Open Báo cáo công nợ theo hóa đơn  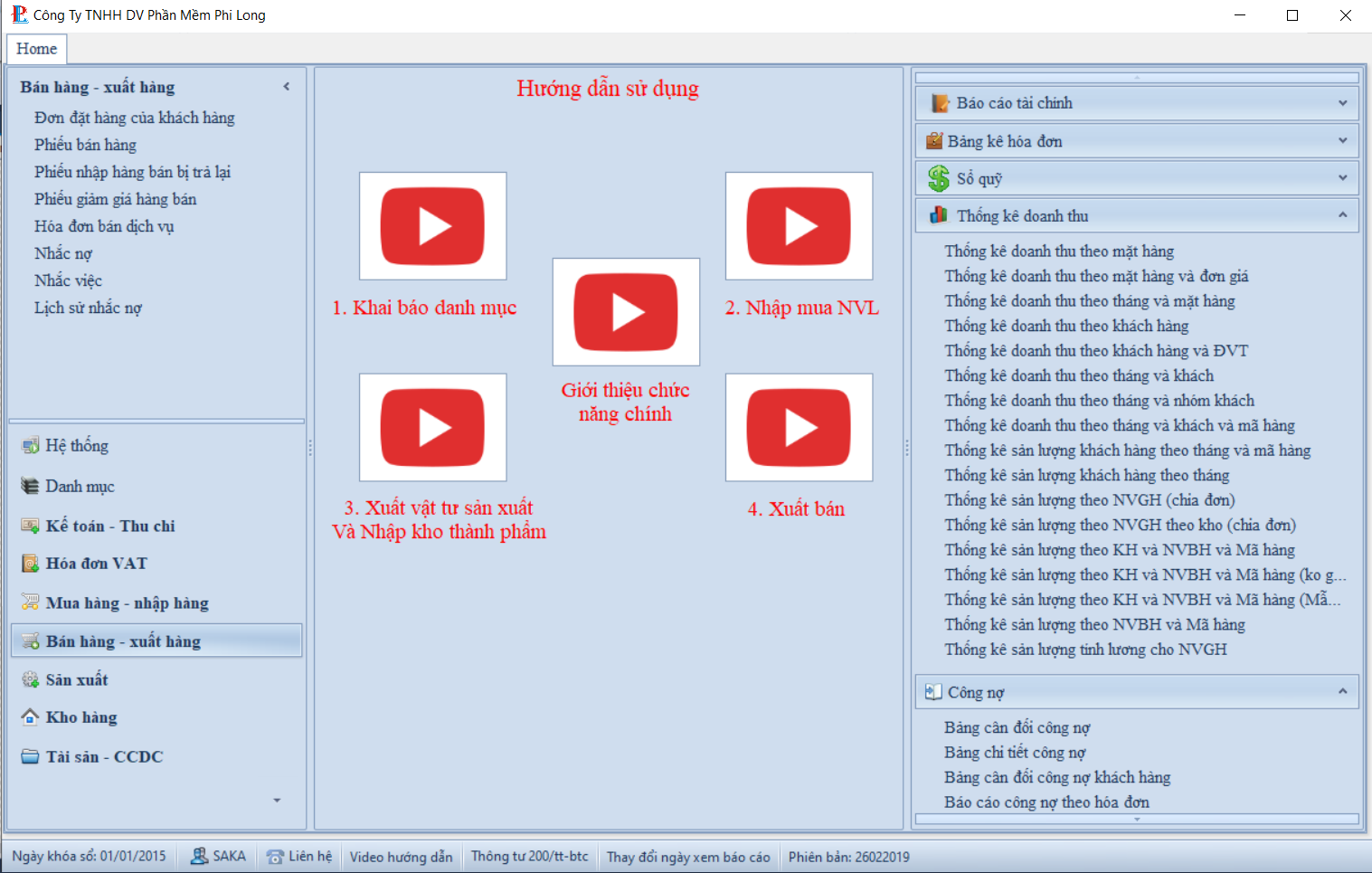coord(1046,802)
